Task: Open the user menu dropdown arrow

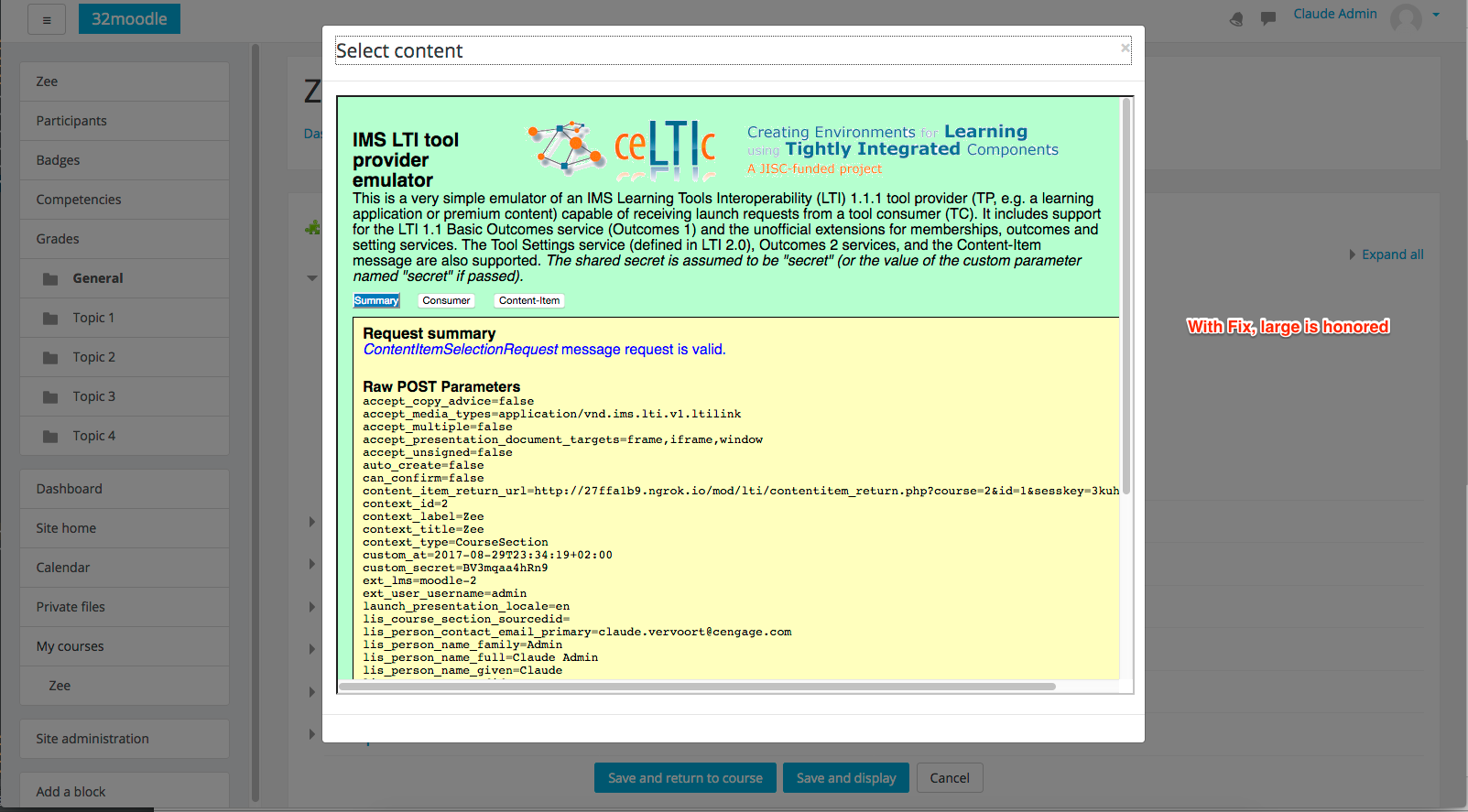Action: [1436, 15]
